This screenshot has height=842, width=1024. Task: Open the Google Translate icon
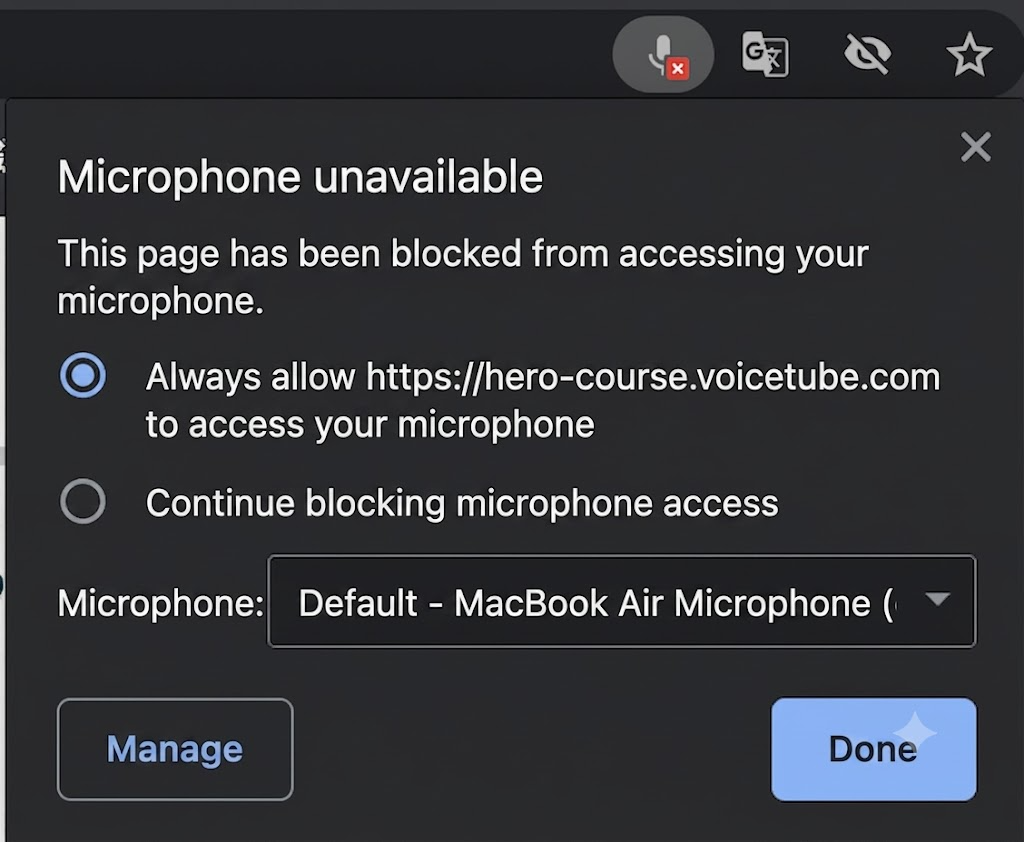point(765,54)
